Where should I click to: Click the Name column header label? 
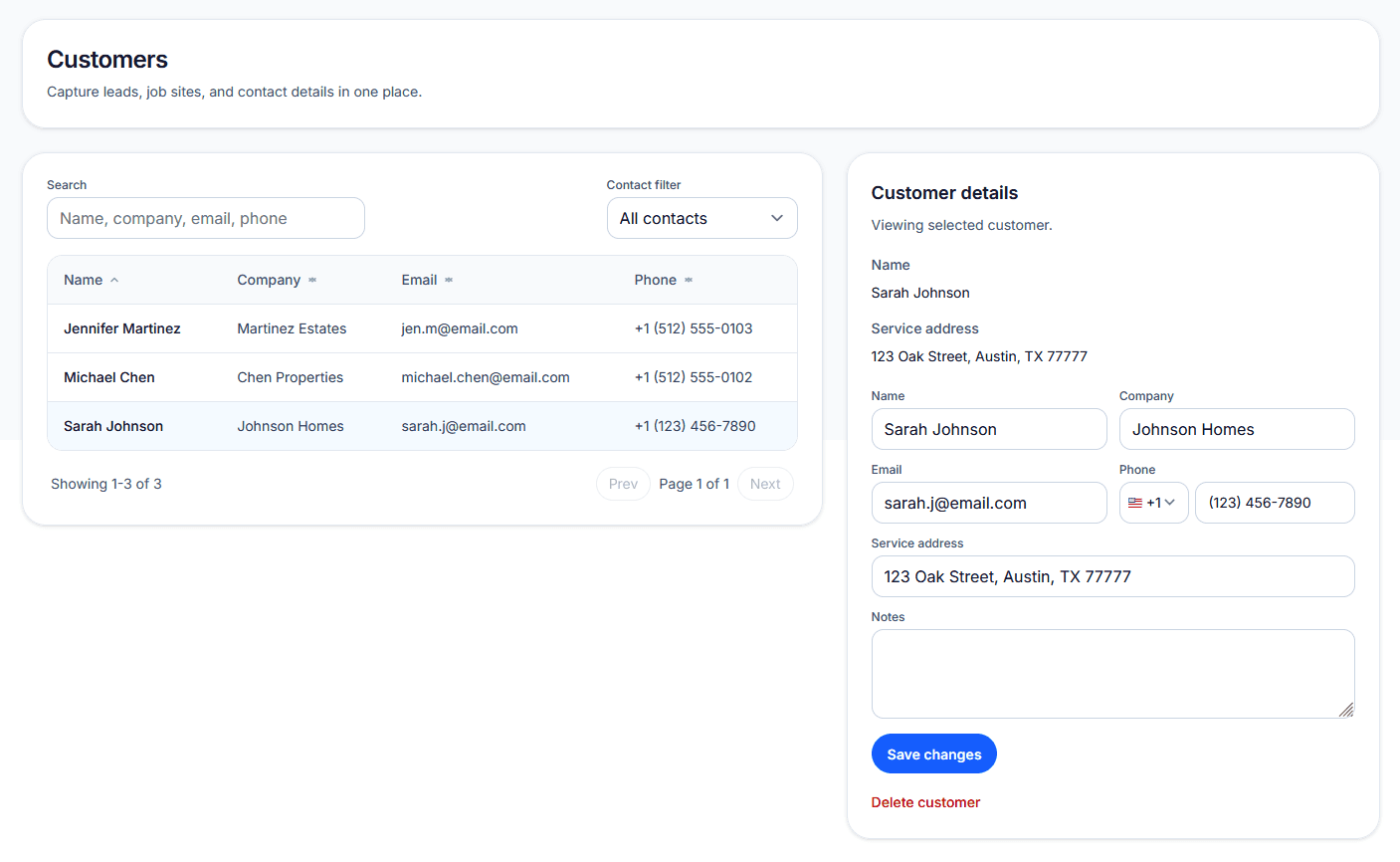tap(84, 280)
